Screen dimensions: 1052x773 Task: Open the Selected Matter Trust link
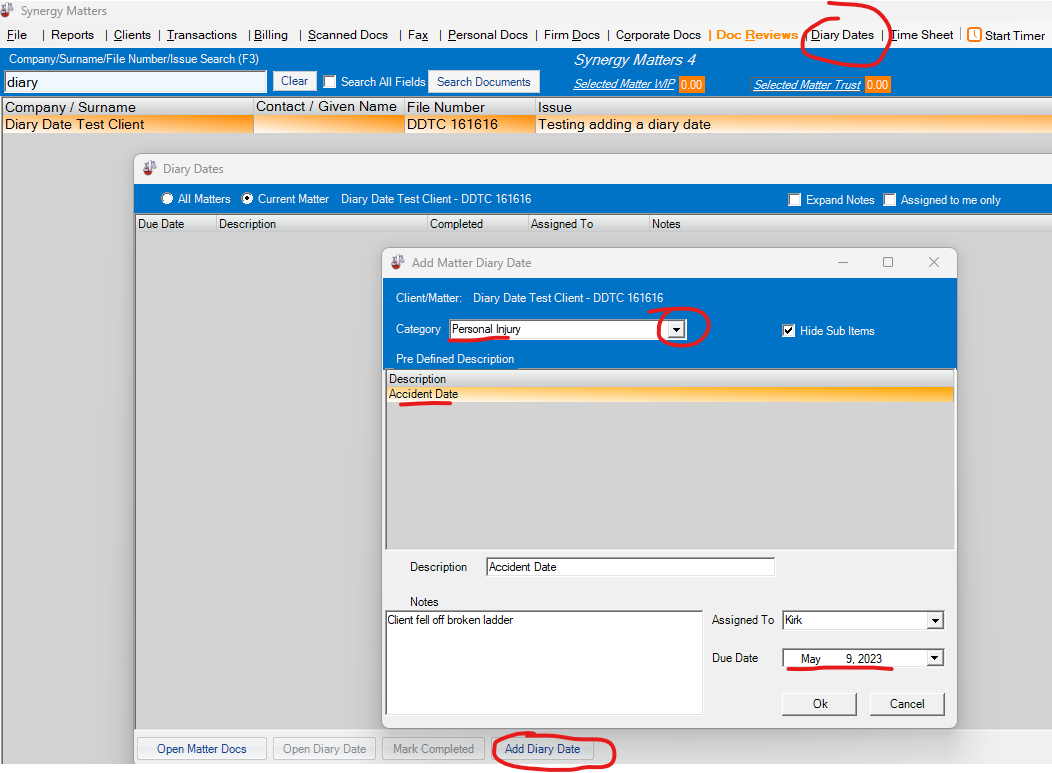click(806, 85)
